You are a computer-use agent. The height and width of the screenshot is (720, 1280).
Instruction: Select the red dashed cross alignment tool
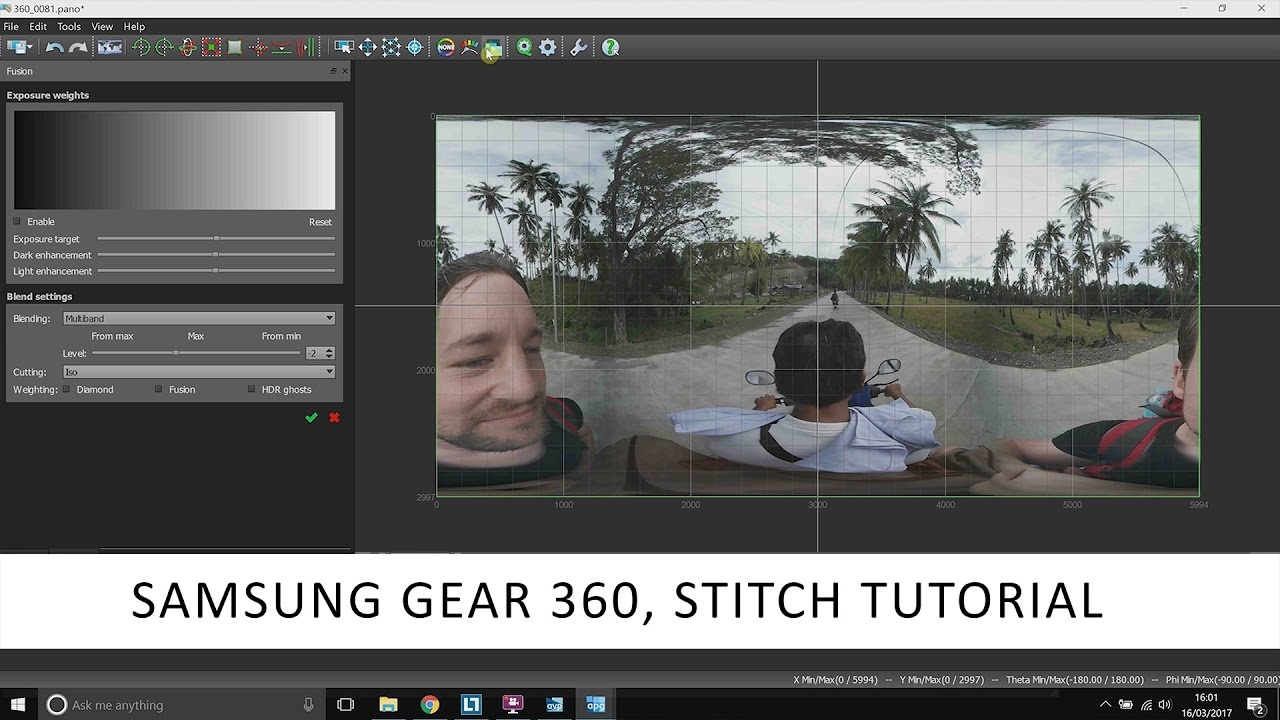click(x=258, y=47)
